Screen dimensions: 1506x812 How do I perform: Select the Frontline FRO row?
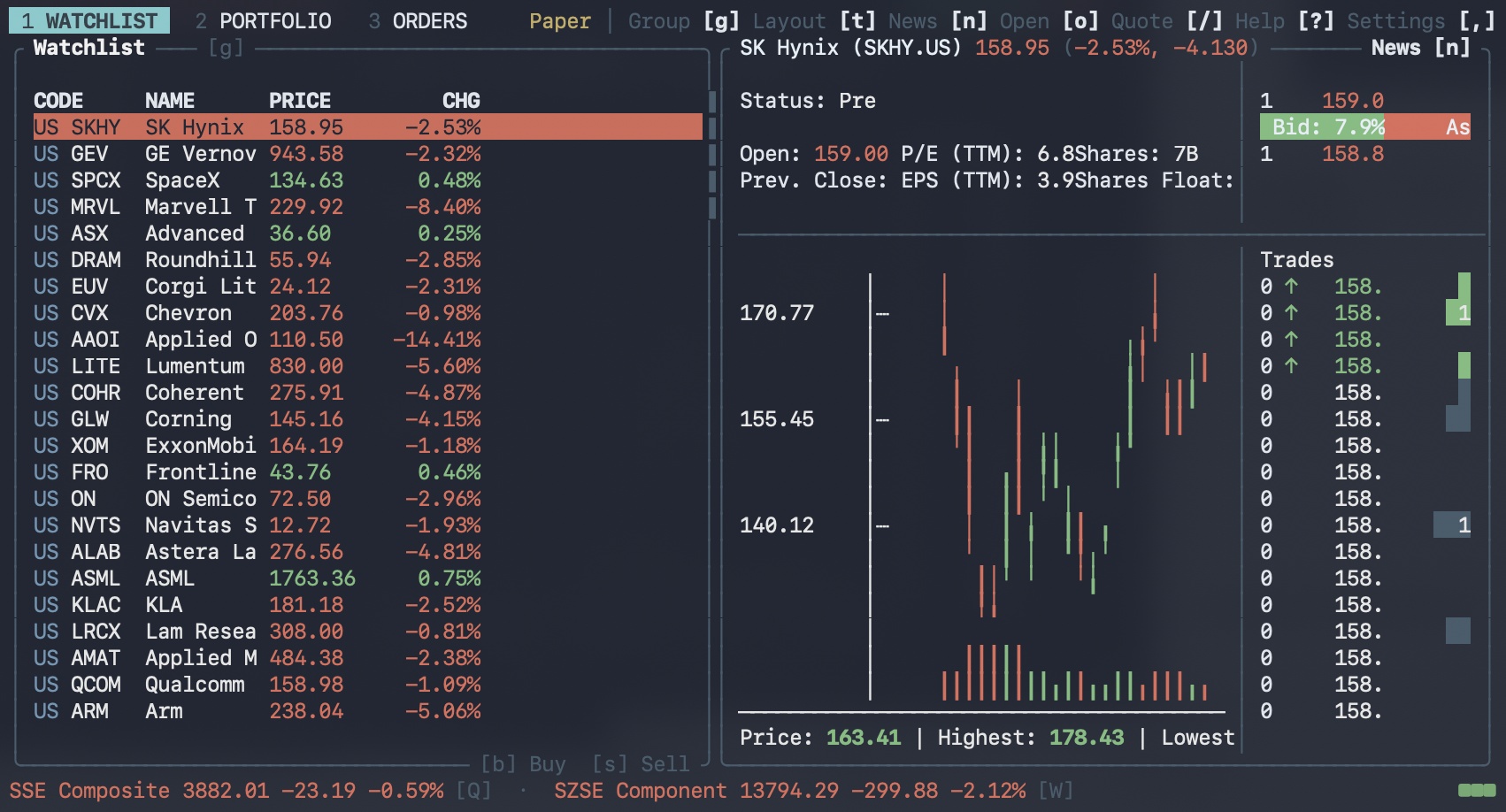(x=368, y=471)
